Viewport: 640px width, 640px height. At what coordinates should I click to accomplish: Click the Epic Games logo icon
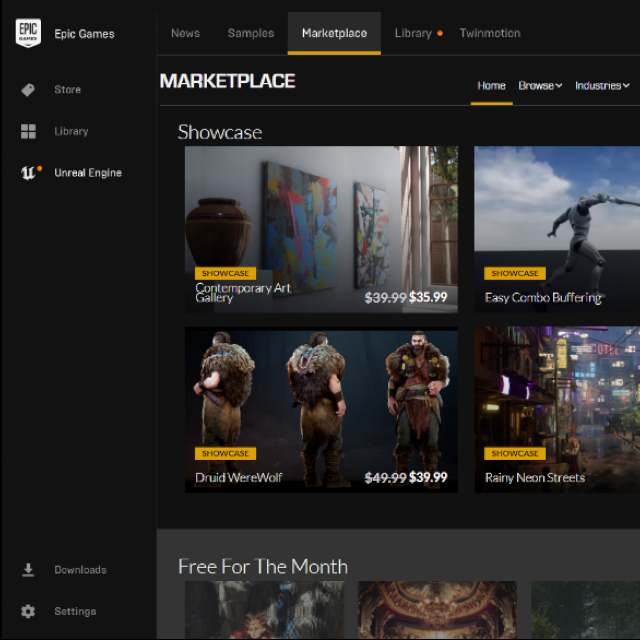click(x=28, y=33)
